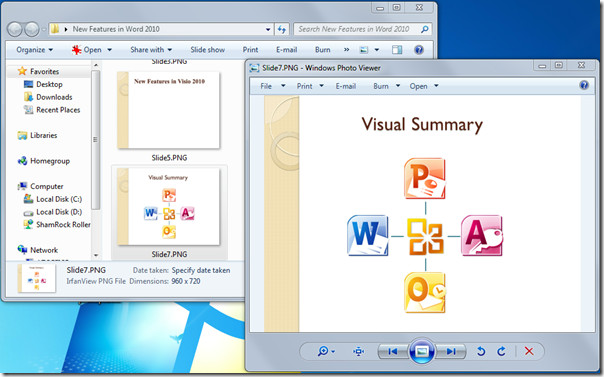Expand the address bar history dropdown
604x377 pixels.
pyautogui.click(x=268, y=29)
